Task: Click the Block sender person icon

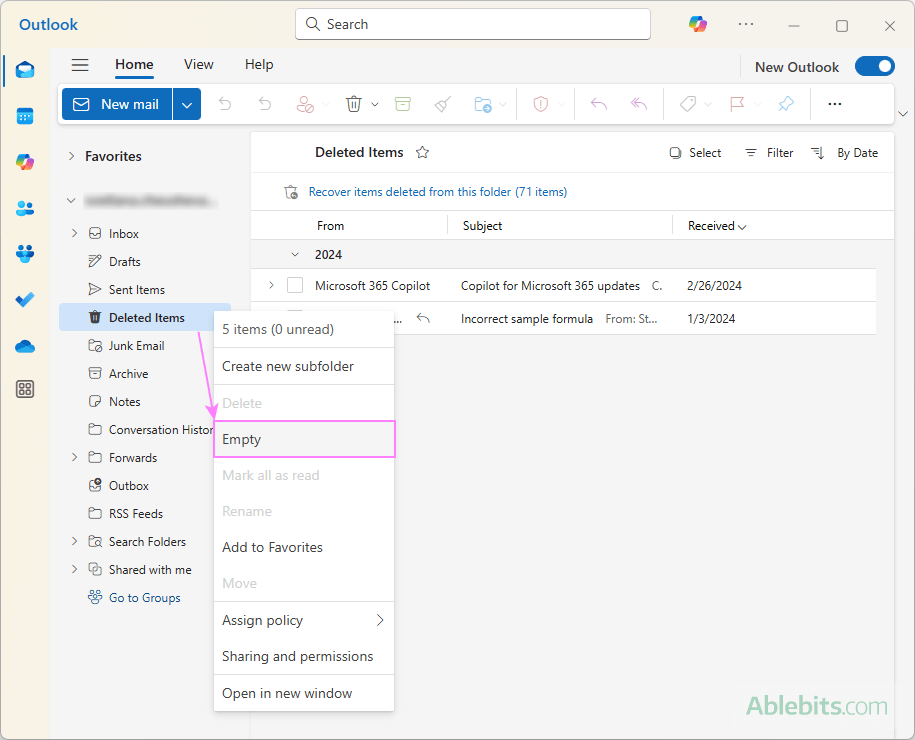Action: coord(305,104)
